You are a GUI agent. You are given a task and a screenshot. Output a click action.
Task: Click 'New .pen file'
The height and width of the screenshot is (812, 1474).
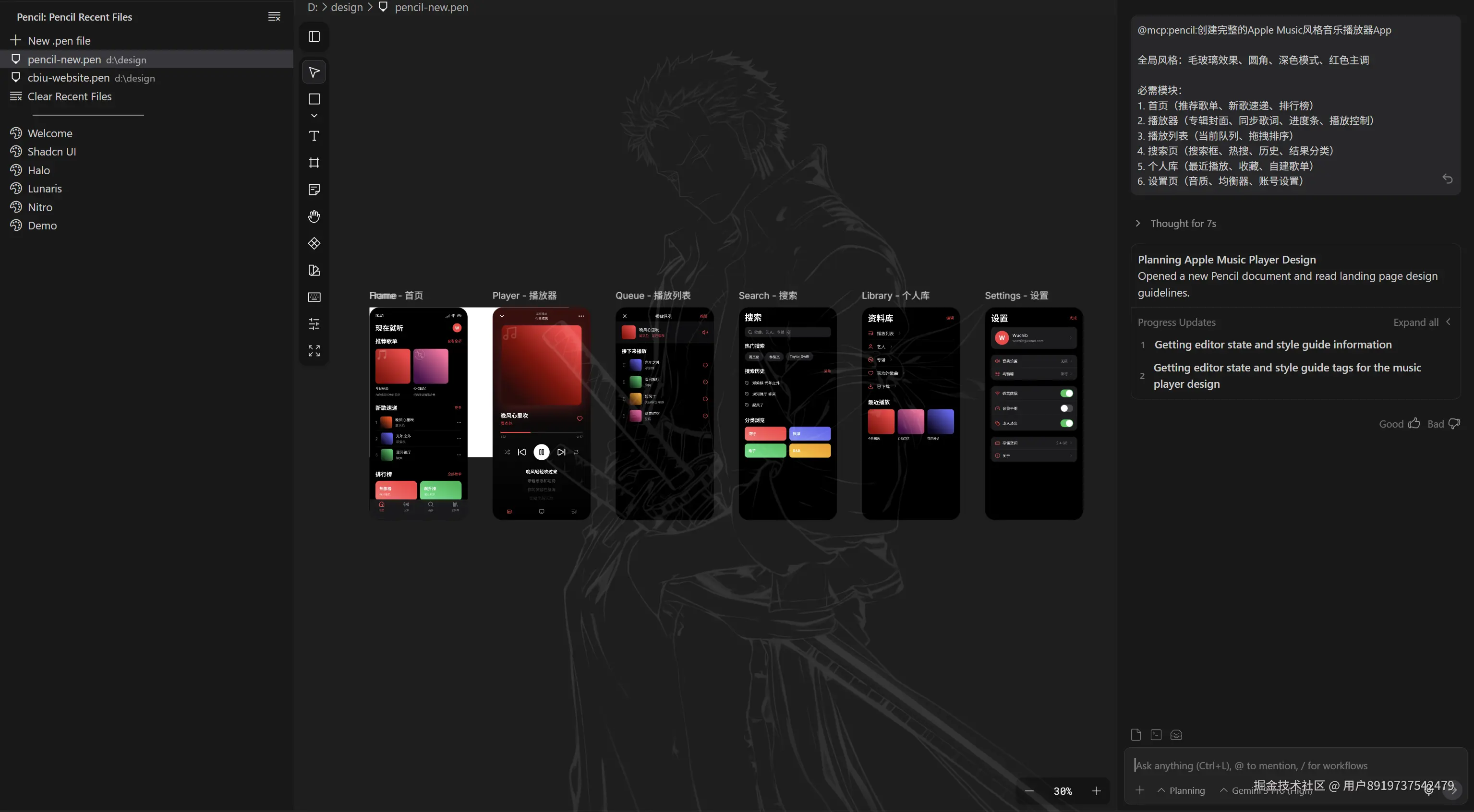[59, 41]
